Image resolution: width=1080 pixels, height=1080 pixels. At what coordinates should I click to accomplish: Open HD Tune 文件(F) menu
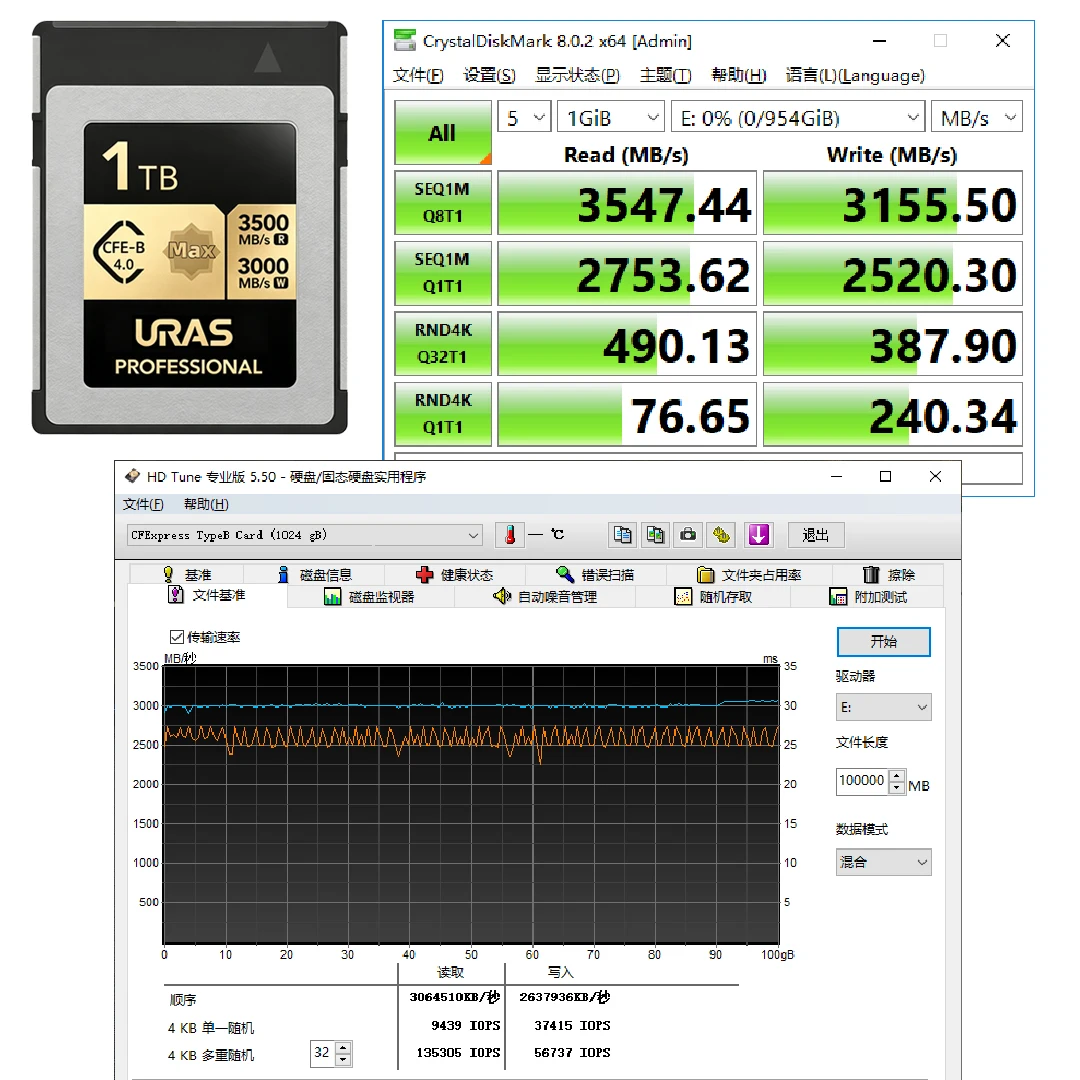click(143, 504)
